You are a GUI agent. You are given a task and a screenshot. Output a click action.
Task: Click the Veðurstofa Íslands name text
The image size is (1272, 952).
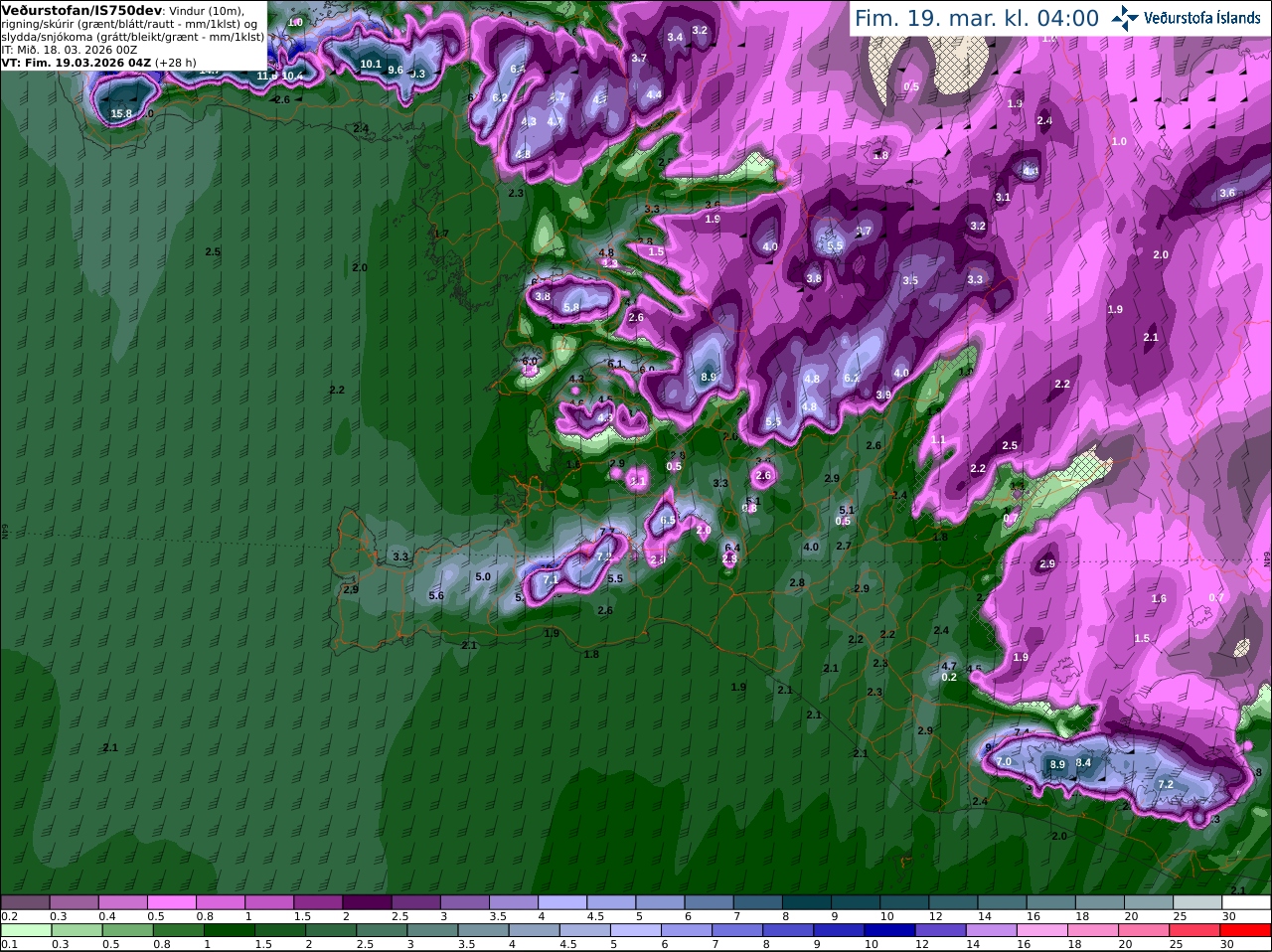[x=1201, y=18]
